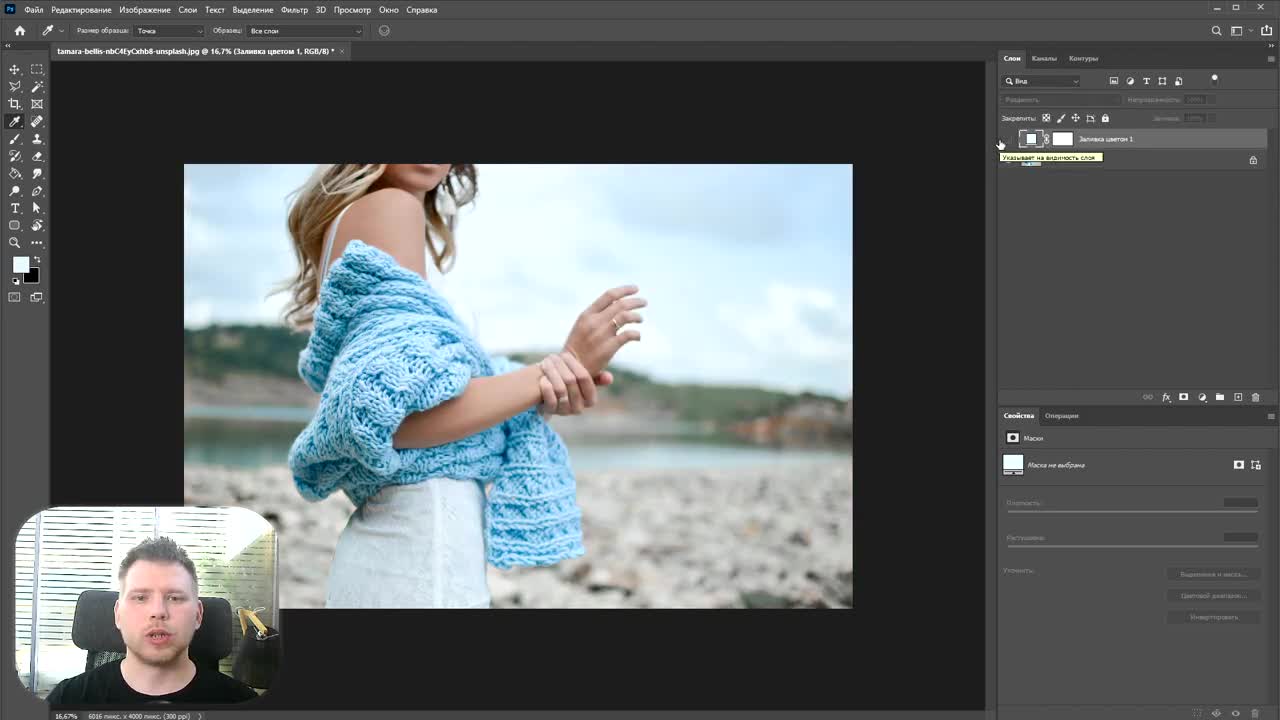Select the Move tool
Screen dimensions: 1280x720
coord(15,69)
